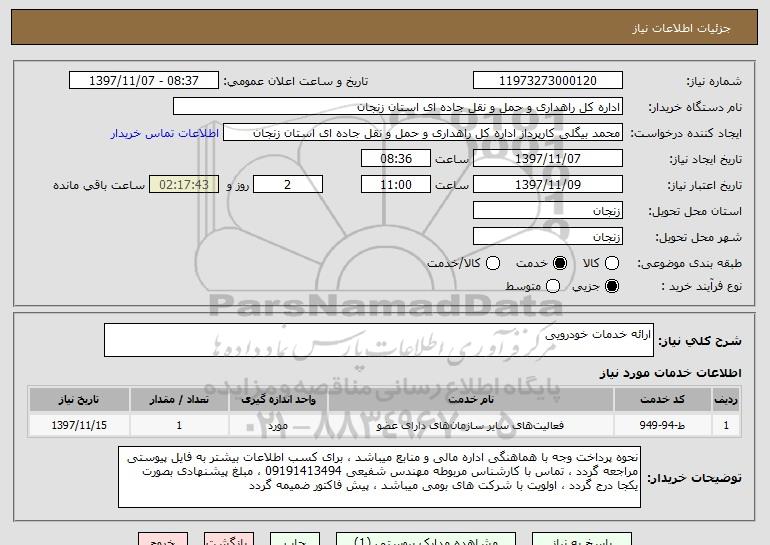Click the کد خدمت column header
This screenshot has width=770, height=545.
(662, 400)
